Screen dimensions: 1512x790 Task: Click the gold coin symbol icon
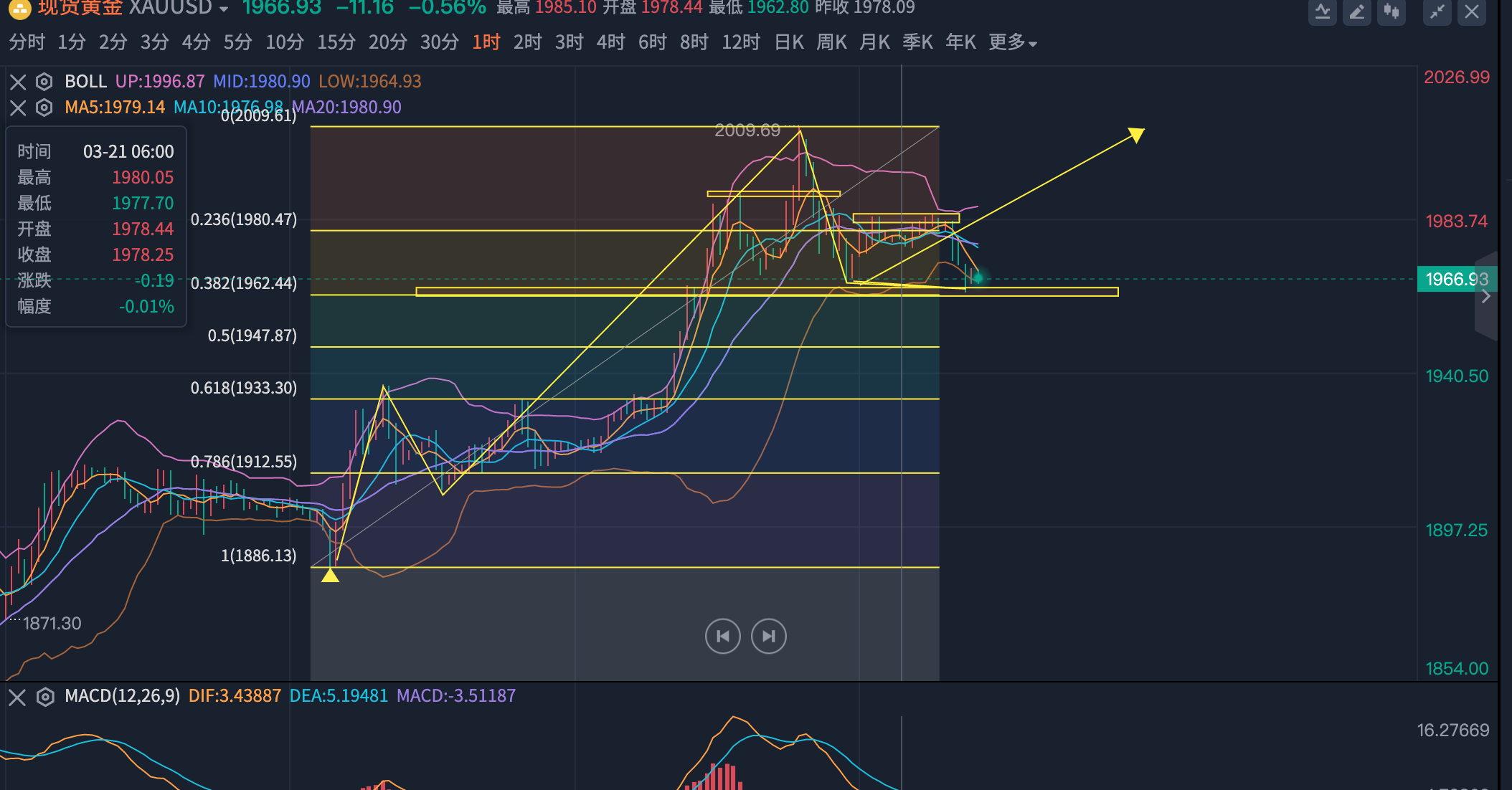19,9
